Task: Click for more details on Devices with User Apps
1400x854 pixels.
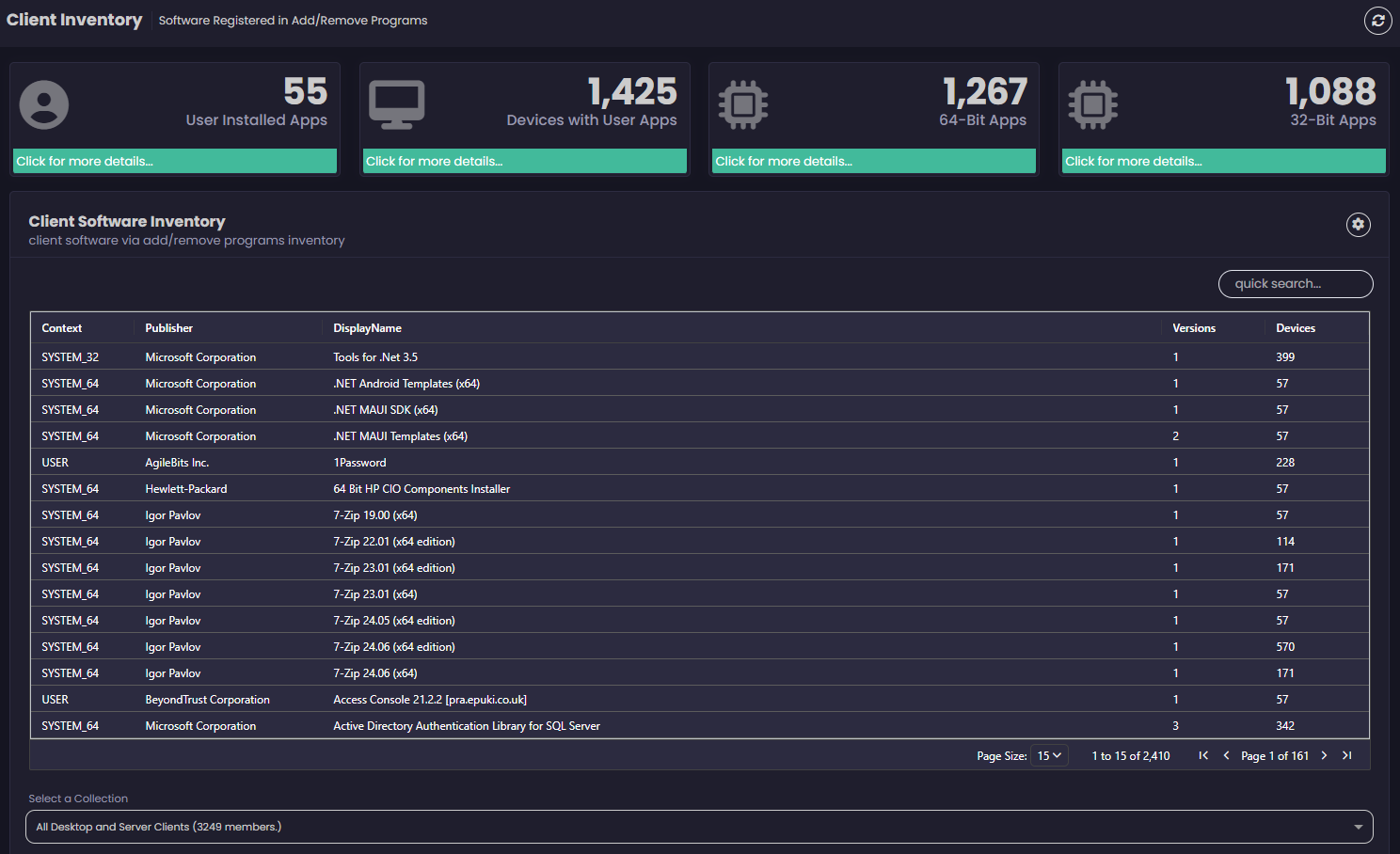Action: 525,162
